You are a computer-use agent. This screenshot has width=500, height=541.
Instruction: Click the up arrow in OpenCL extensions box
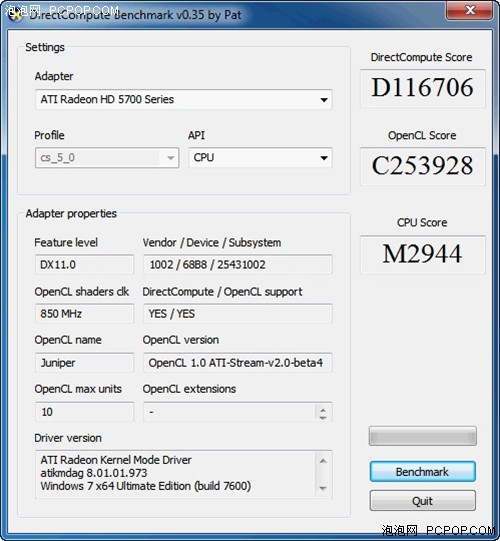(323, 408)
